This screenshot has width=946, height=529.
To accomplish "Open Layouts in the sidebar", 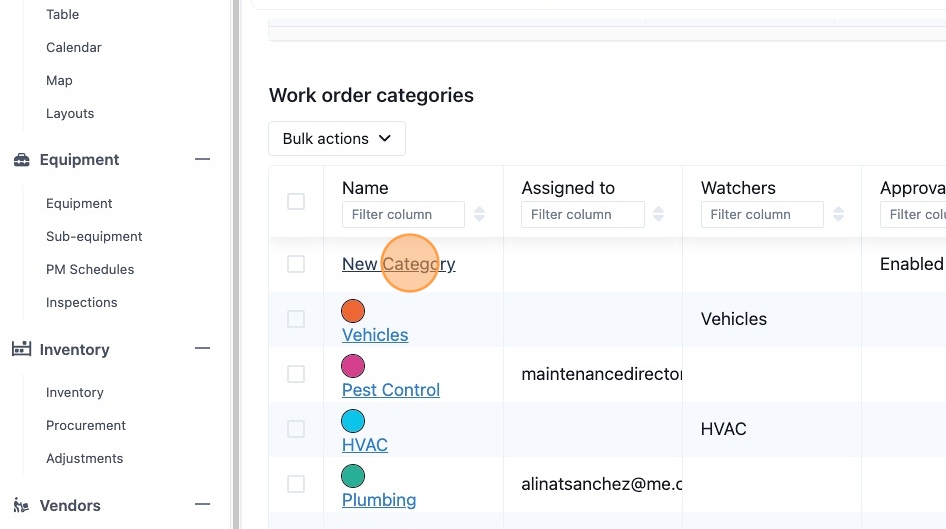I will click(70, 113).
